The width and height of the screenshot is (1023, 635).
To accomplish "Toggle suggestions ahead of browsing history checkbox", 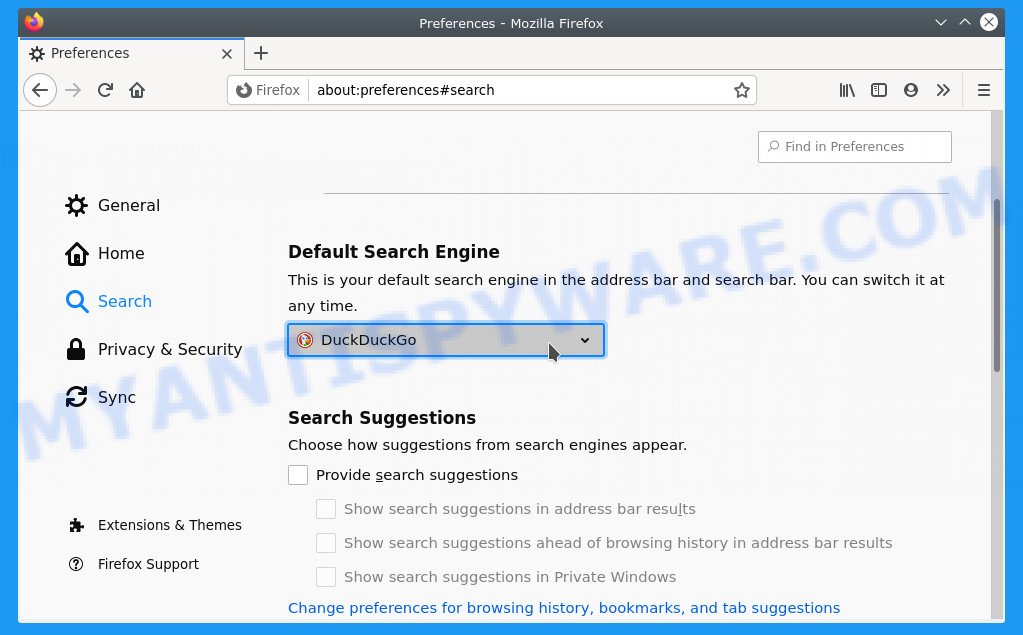I will point(326,543).
